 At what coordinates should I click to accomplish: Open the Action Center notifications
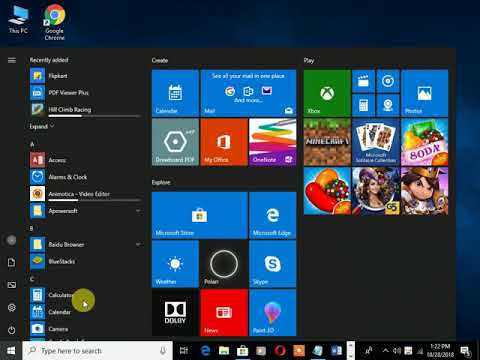point(466,351)
